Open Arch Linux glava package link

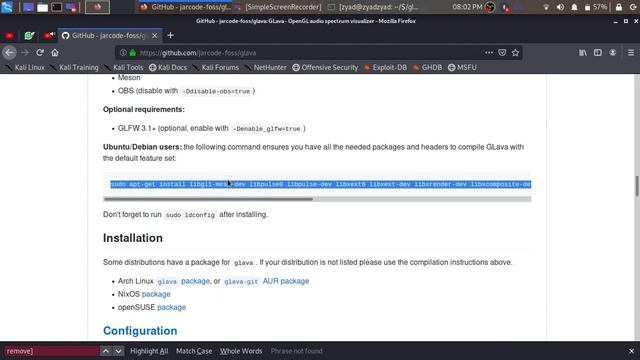click(x=183, y=281)
